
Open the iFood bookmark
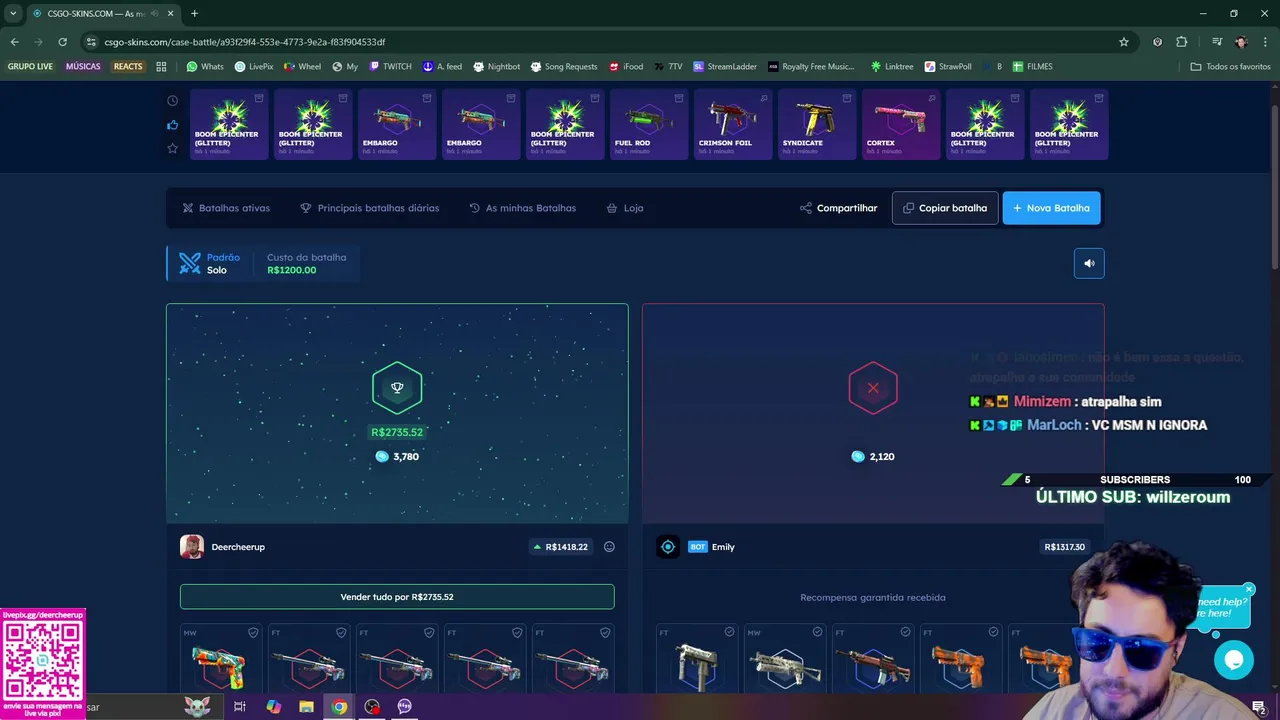coord(626,67)
